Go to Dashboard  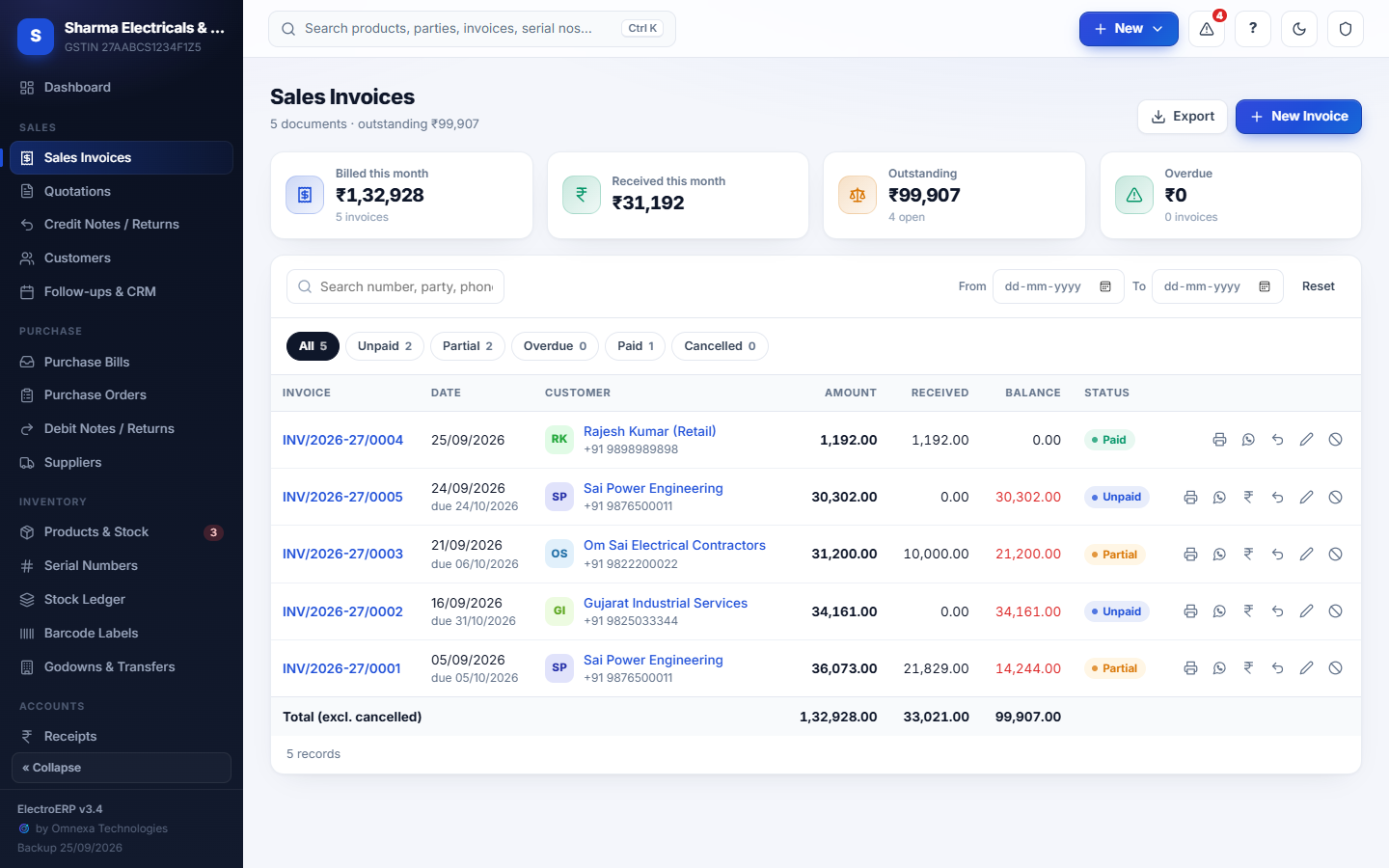click(x=122, y=88)
